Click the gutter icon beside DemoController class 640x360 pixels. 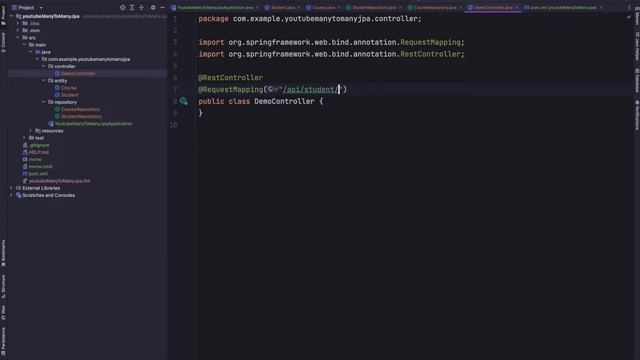[184, 101]
